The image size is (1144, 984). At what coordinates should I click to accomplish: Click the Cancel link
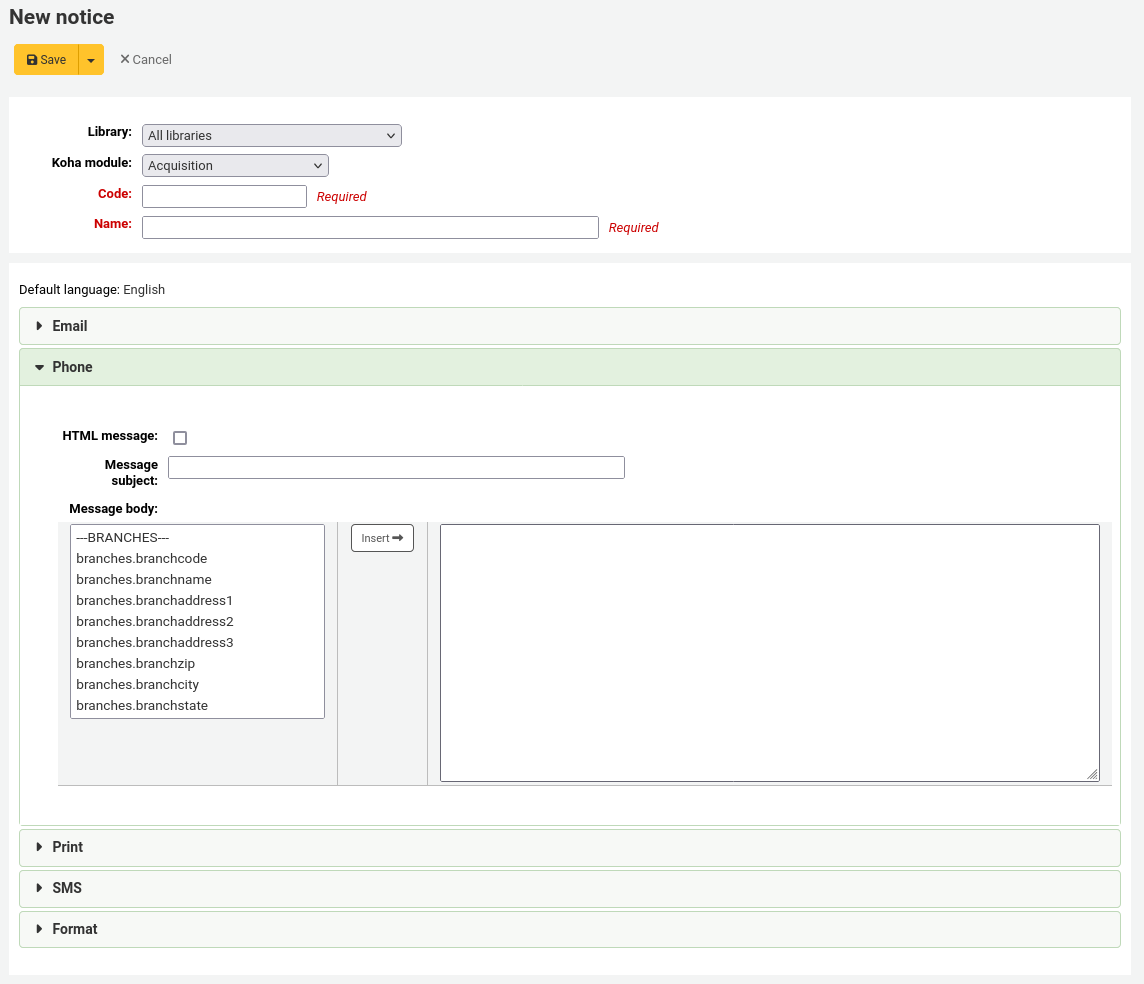(x=151, y=59)
